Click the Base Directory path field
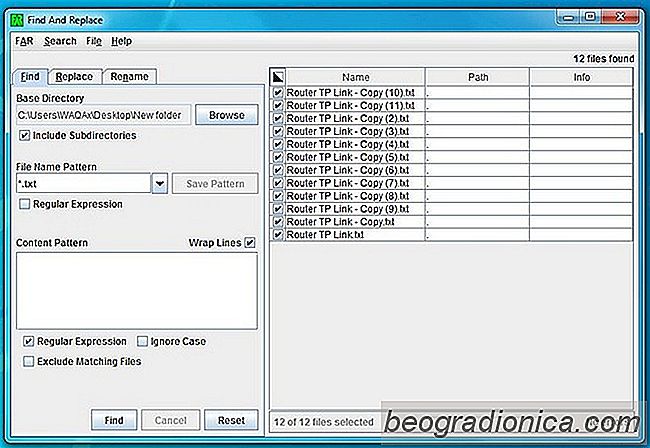Viewport: 650px width, 448px height. [104, 115]
